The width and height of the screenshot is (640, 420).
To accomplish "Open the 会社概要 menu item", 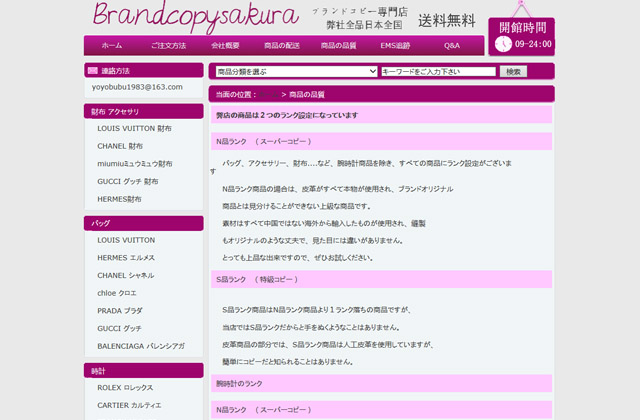I will tap(225, 45).
